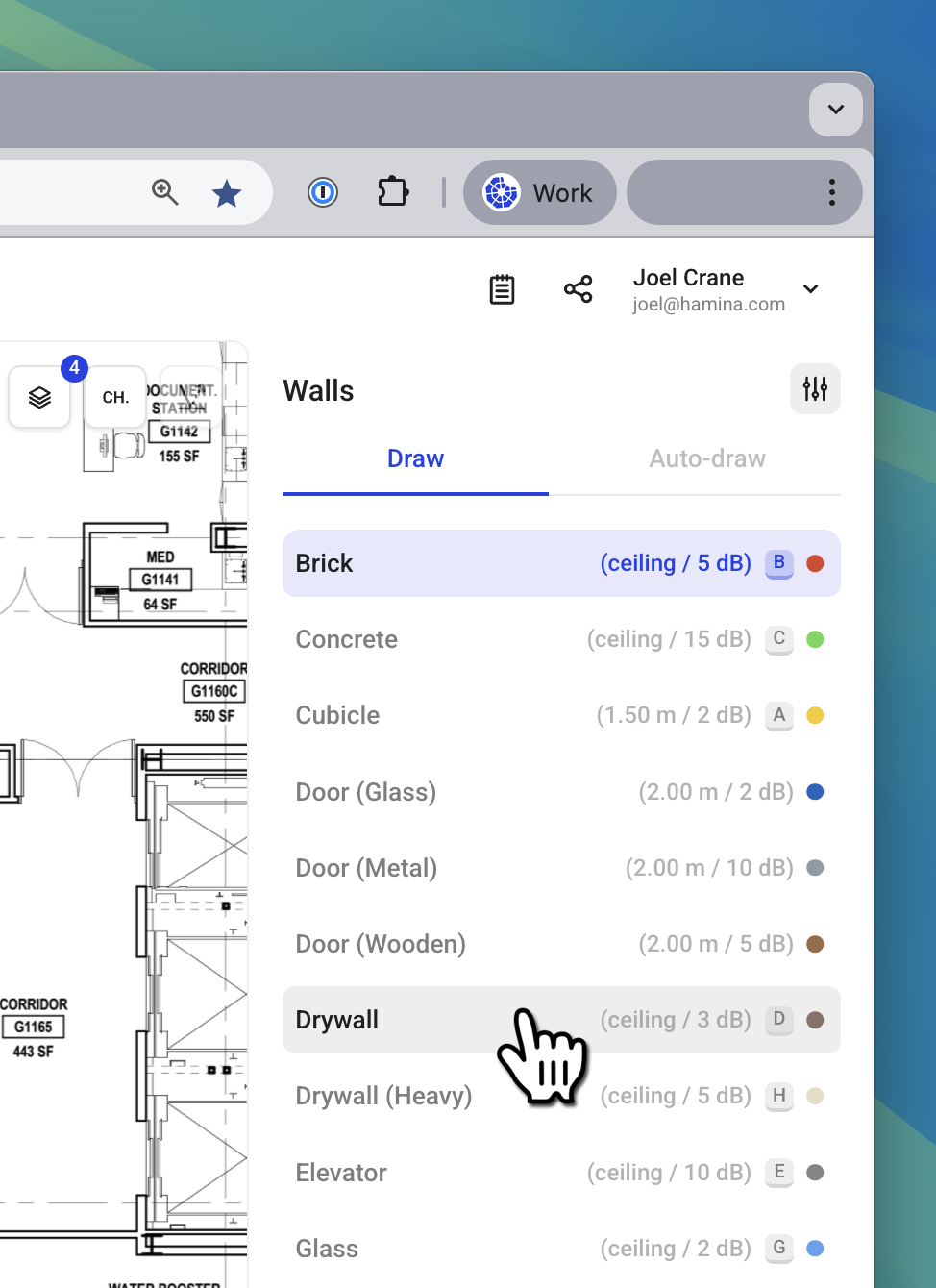Select the Door (Wooden) wall type

point(561,944)
